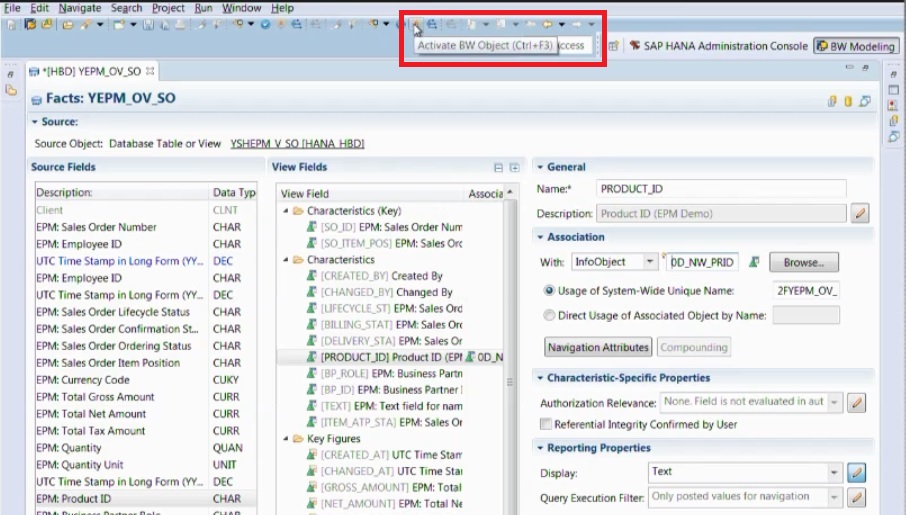Image resolution: width=906 pixels, height=515 pixels.
Task: Click Navigation Attributes button
Action: [598, 347]
